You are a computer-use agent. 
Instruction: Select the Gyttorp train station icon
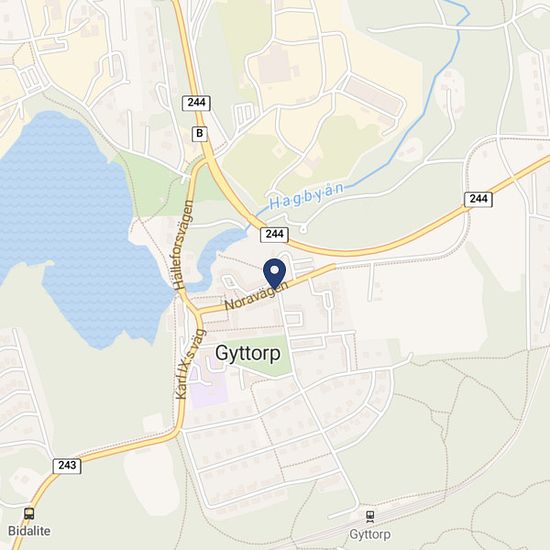pos(370,517)
